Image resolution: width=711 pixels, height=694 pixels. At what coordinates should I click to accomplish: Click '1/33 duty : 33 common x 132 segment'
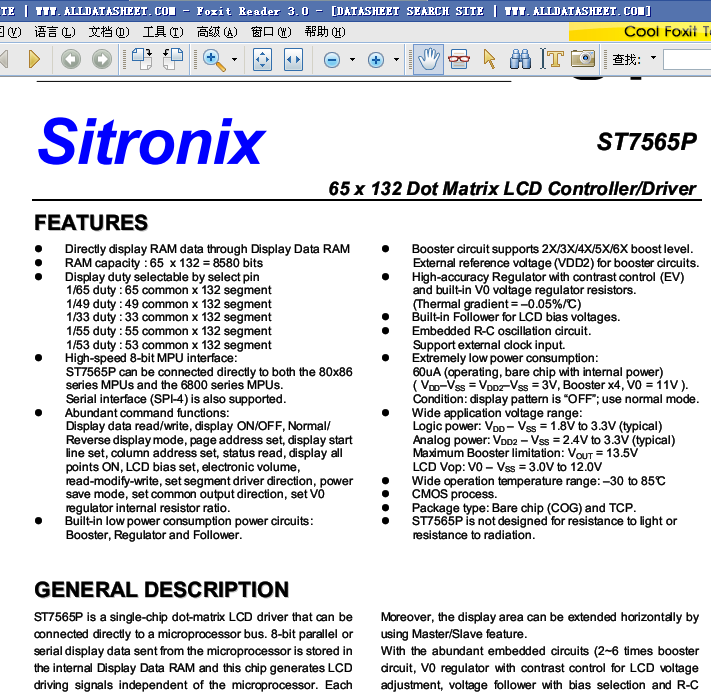tap(169, 317)
